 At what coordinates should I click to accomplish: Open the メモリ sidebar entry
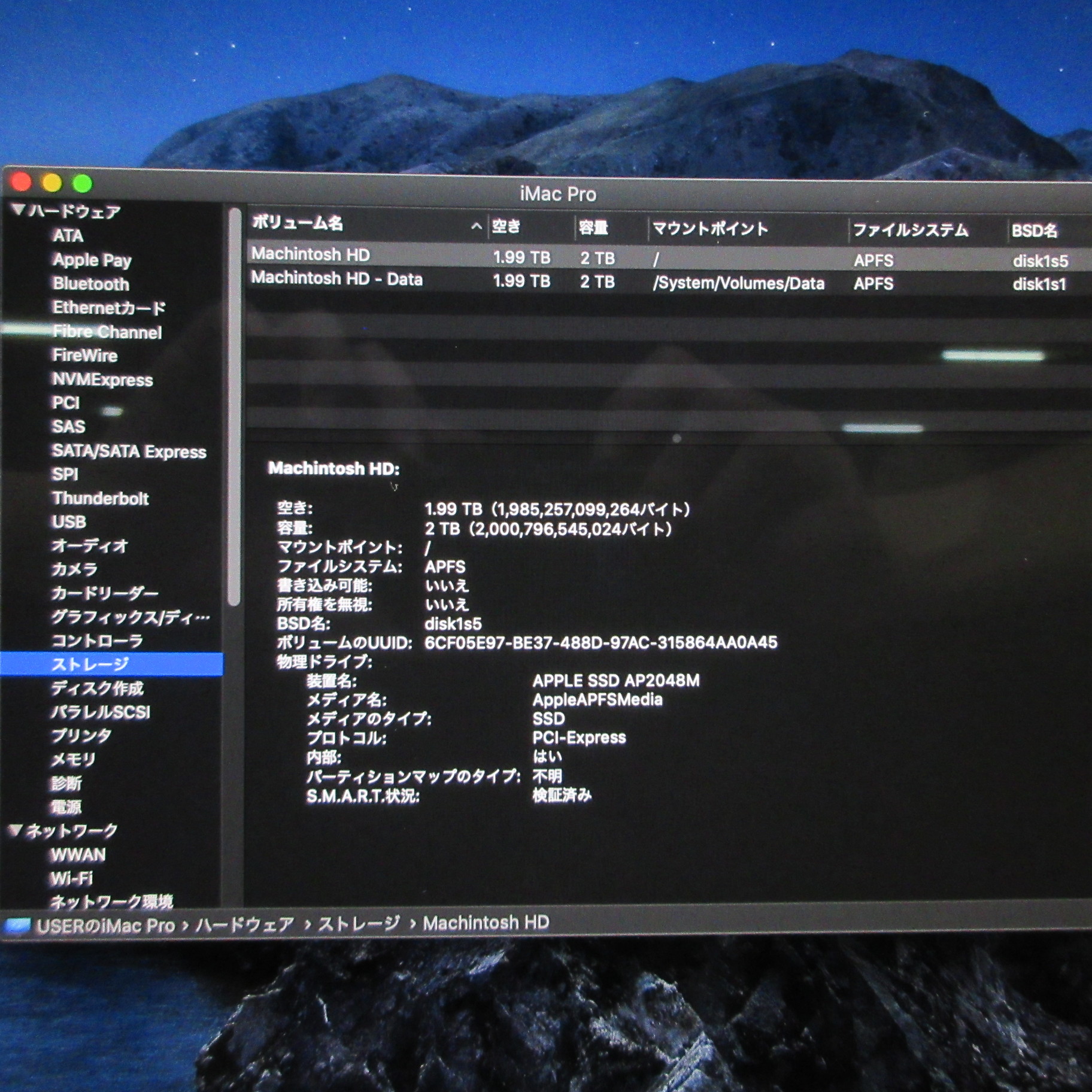tap(73, 759)
